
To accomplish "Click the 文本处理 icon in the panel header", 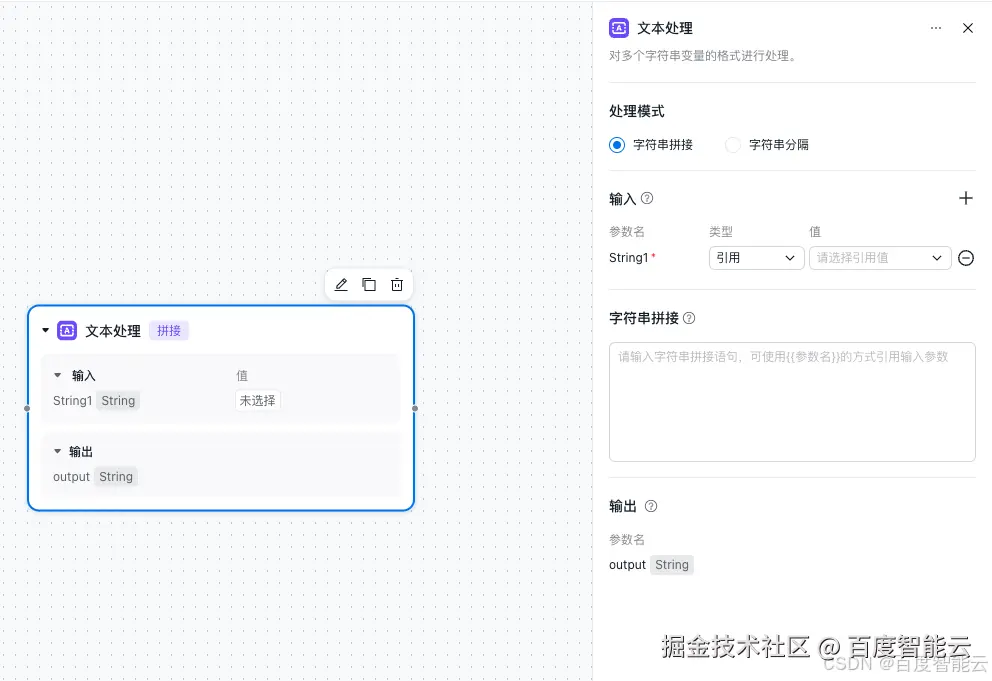I will (617, 28).
